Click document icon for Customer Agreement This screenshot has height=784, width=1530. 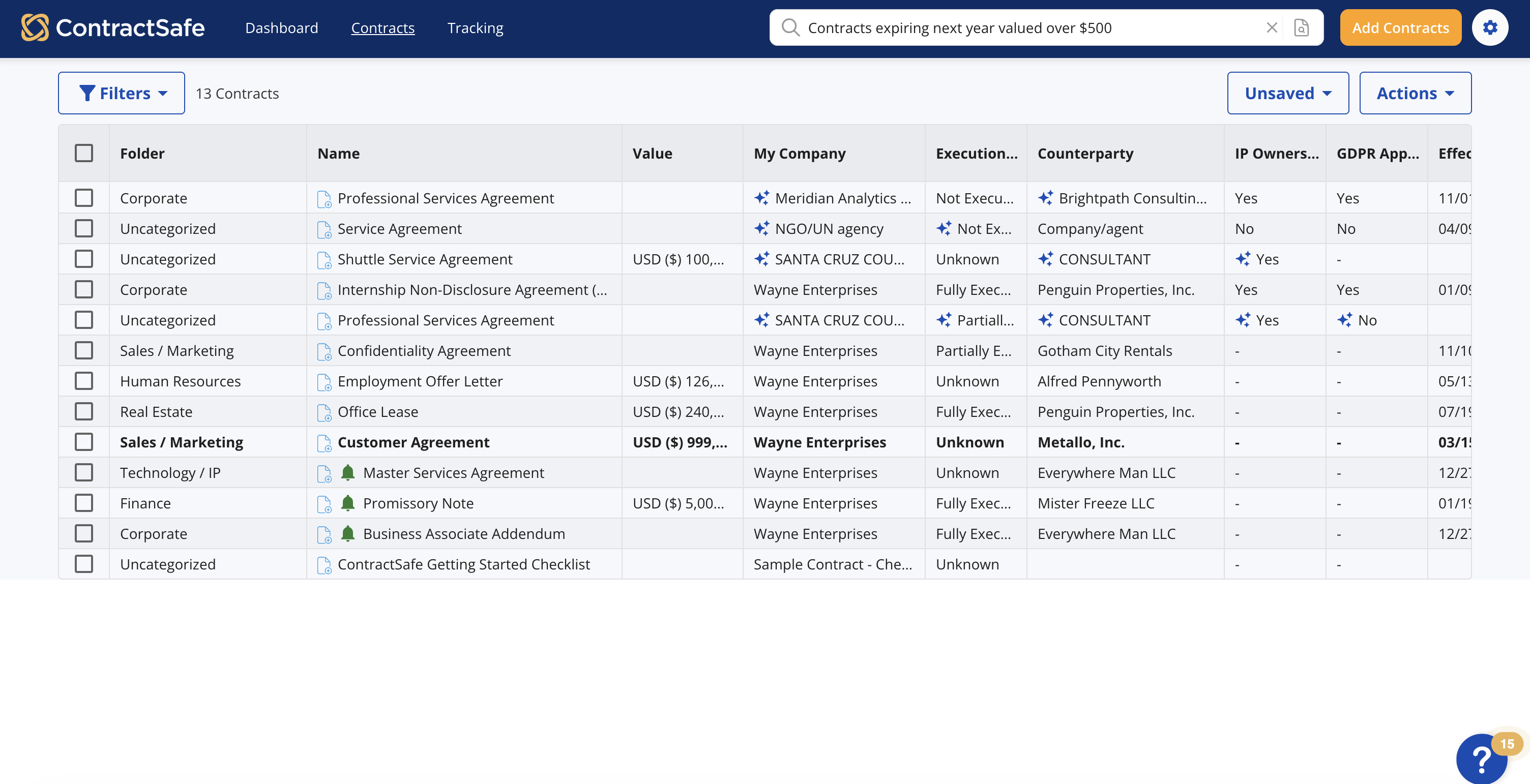pyautogui.click(x=323, y=443)
